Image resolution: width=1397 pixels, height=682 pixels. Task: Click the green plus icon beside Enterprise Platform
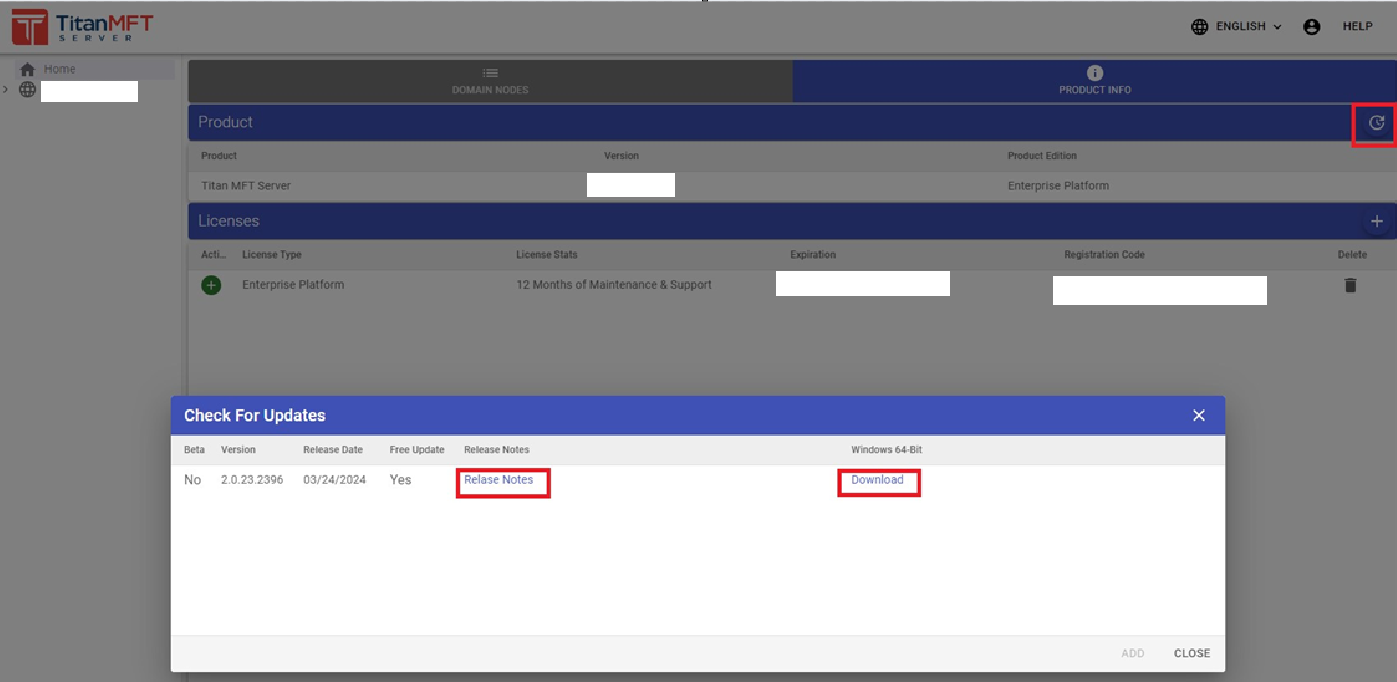(x=211, y=285)
